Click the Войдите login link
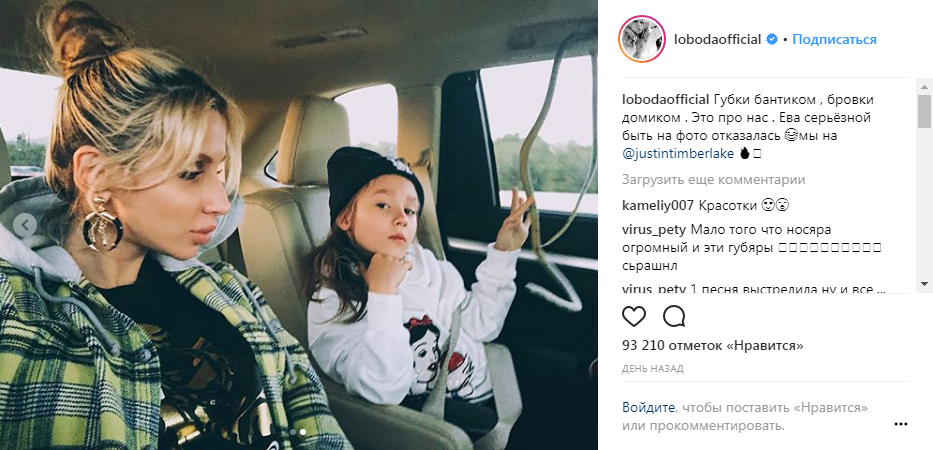This screenshot has width=933, height=450. (x=649, y=408)
